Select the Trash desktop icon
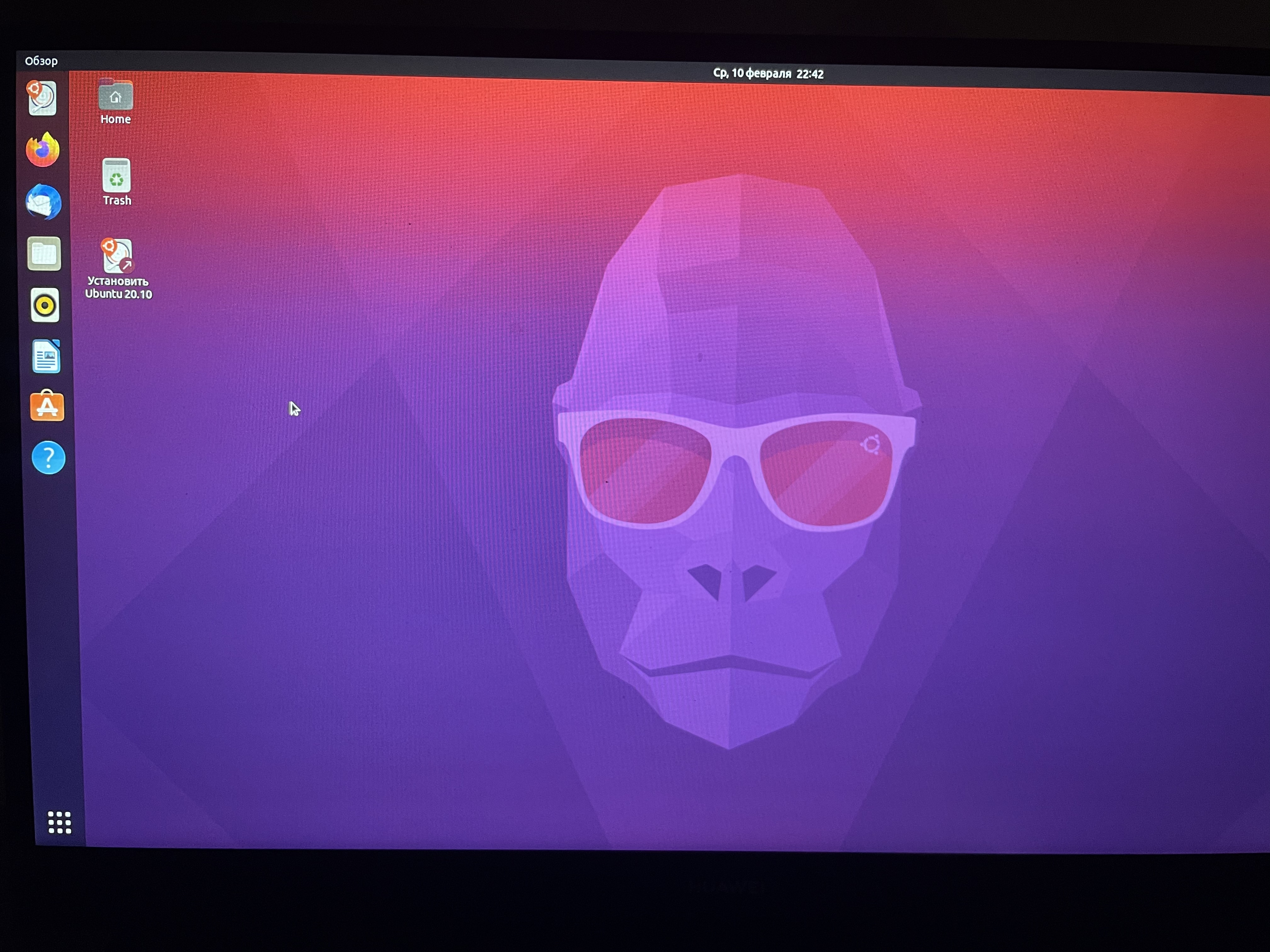Viewport: 1270px width, 952px height. click(x=117, y=183)
